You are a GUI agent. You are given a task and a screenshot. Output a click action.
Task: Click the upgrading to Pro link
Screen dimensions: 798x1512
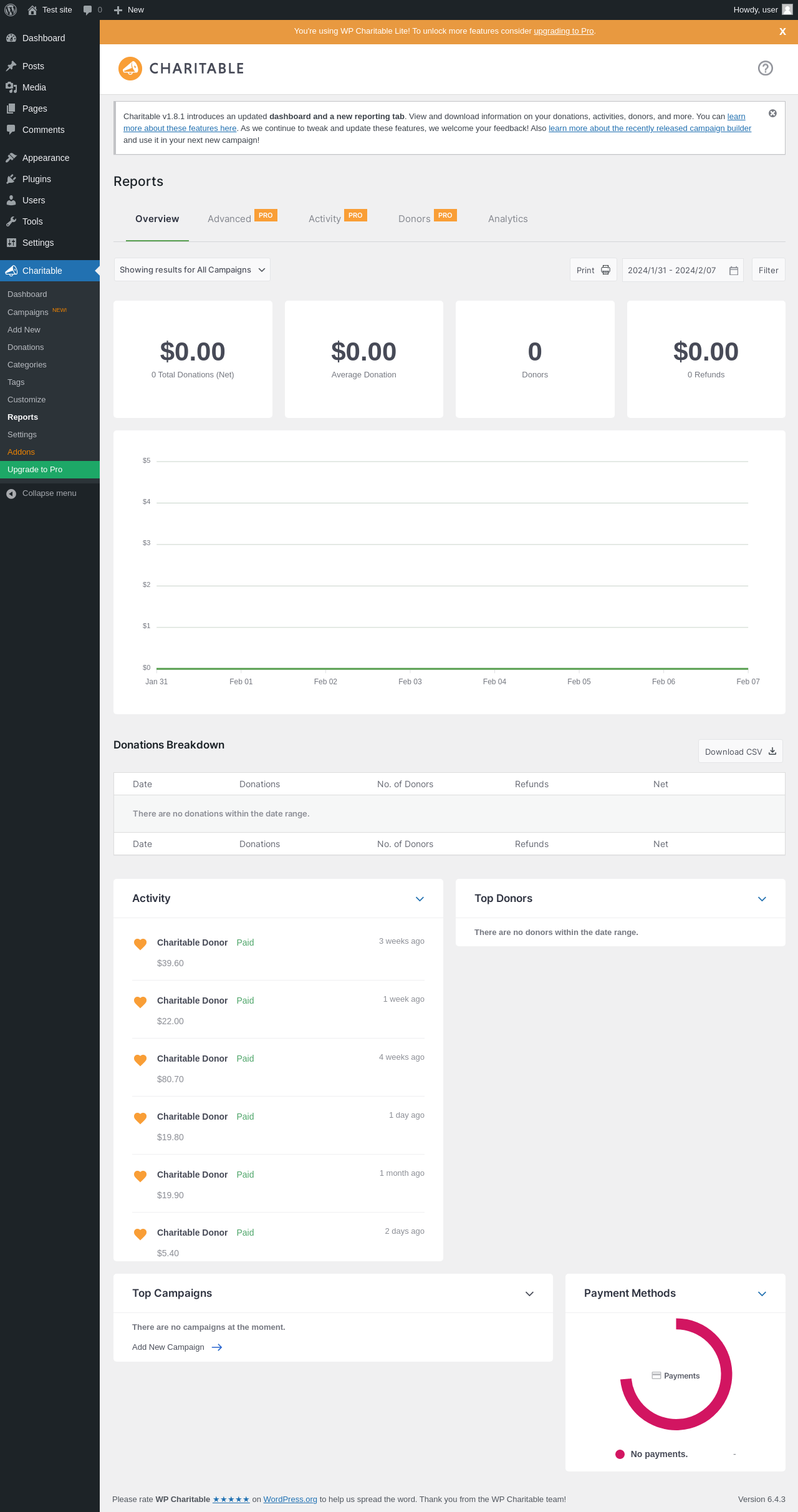pyautogui.click(x=564, y=31)
